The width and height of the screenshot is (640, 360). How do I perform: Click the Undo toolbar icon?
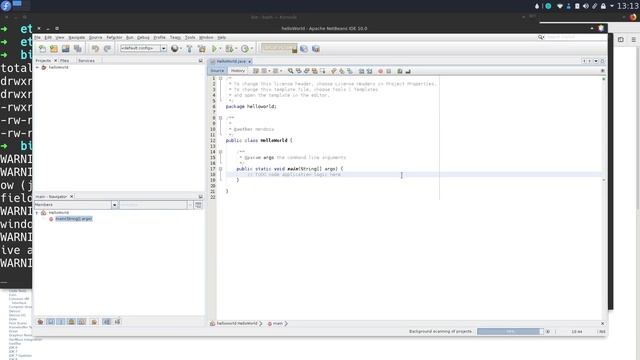point(95,49)
